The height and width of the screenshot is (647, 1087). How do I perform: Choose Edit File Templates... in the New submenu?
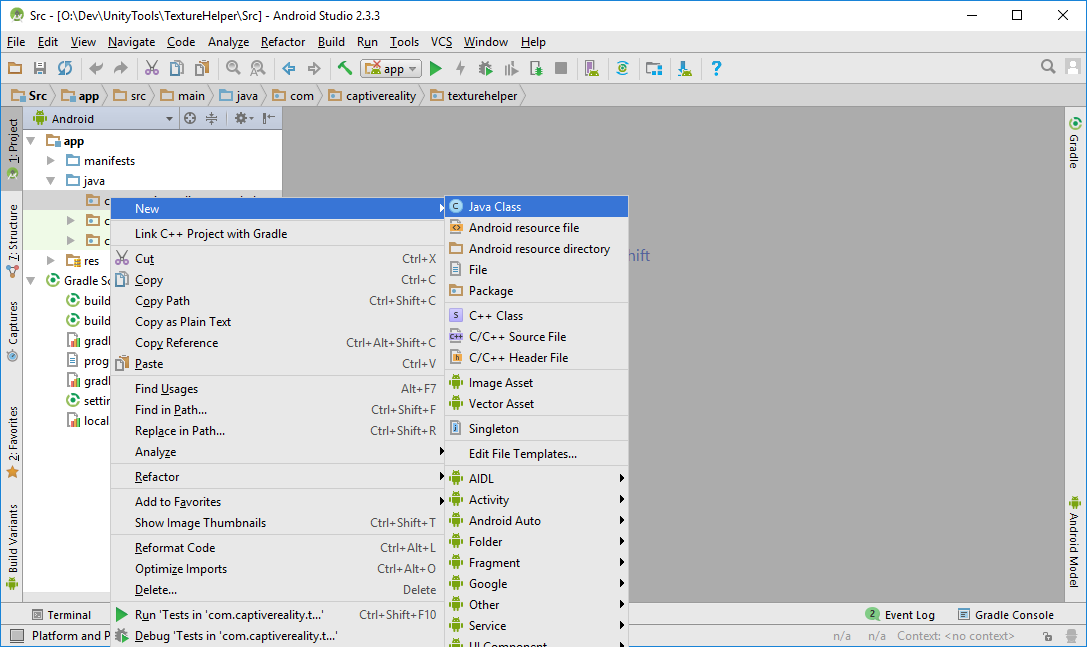(537, 454)
